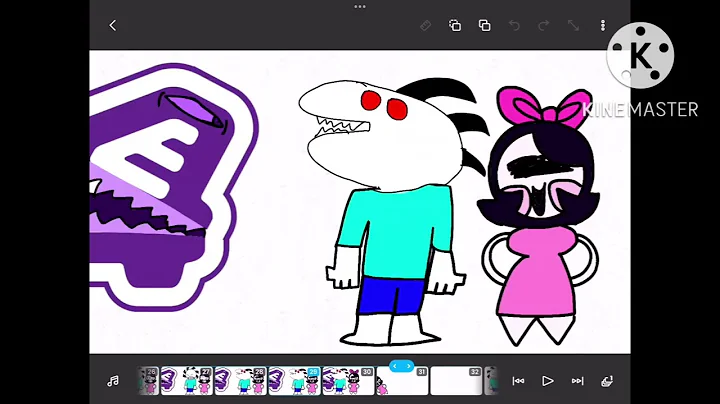Jump to the last frame
Screen dimensions: 720x404
click(x=577, y=381)
